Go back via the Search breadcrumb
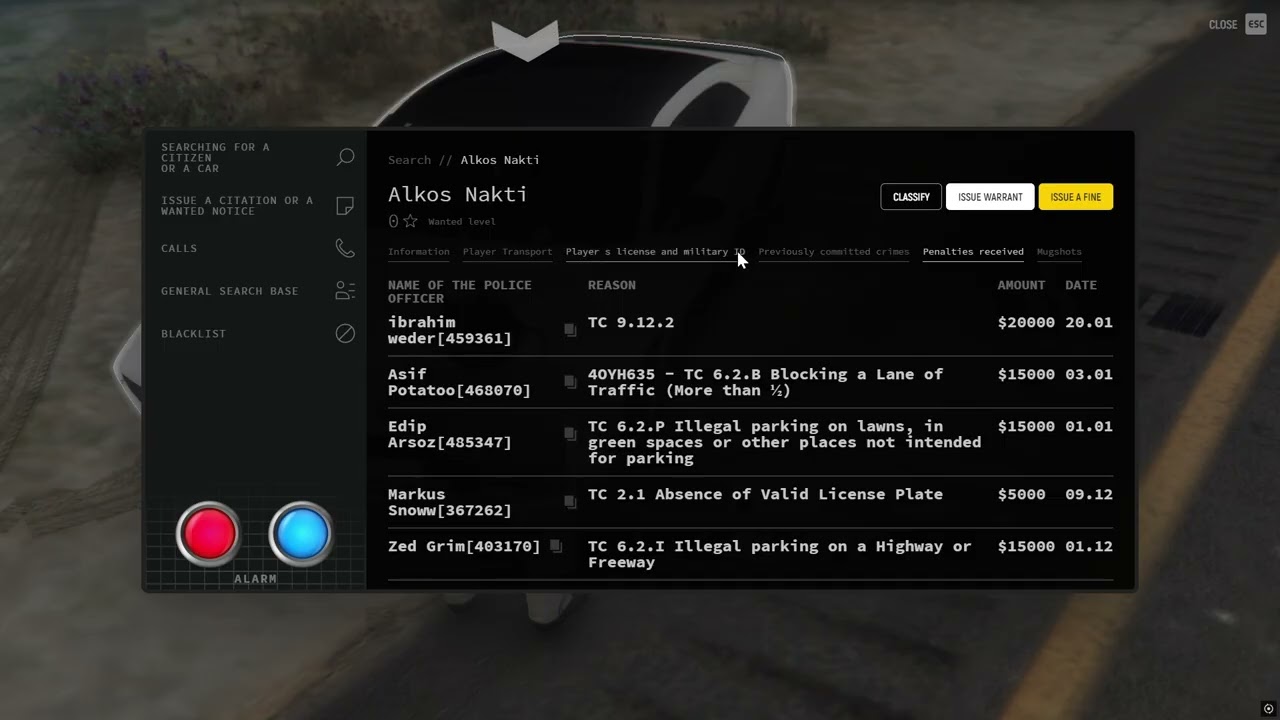Viewport: 1280px width, 720px height. (x=409, y=160)
